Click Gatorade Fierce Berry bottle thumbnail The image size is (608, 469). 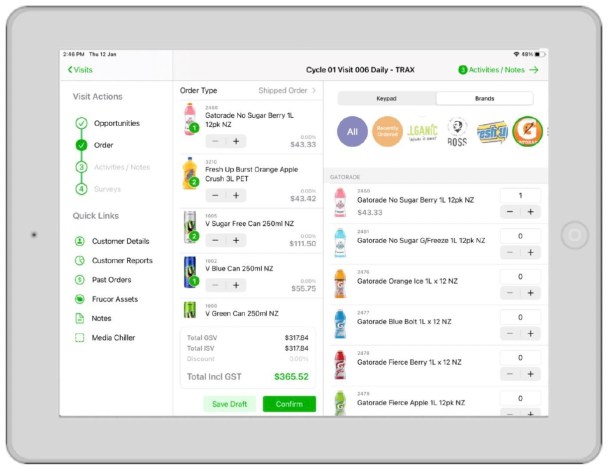click(340, 365)
